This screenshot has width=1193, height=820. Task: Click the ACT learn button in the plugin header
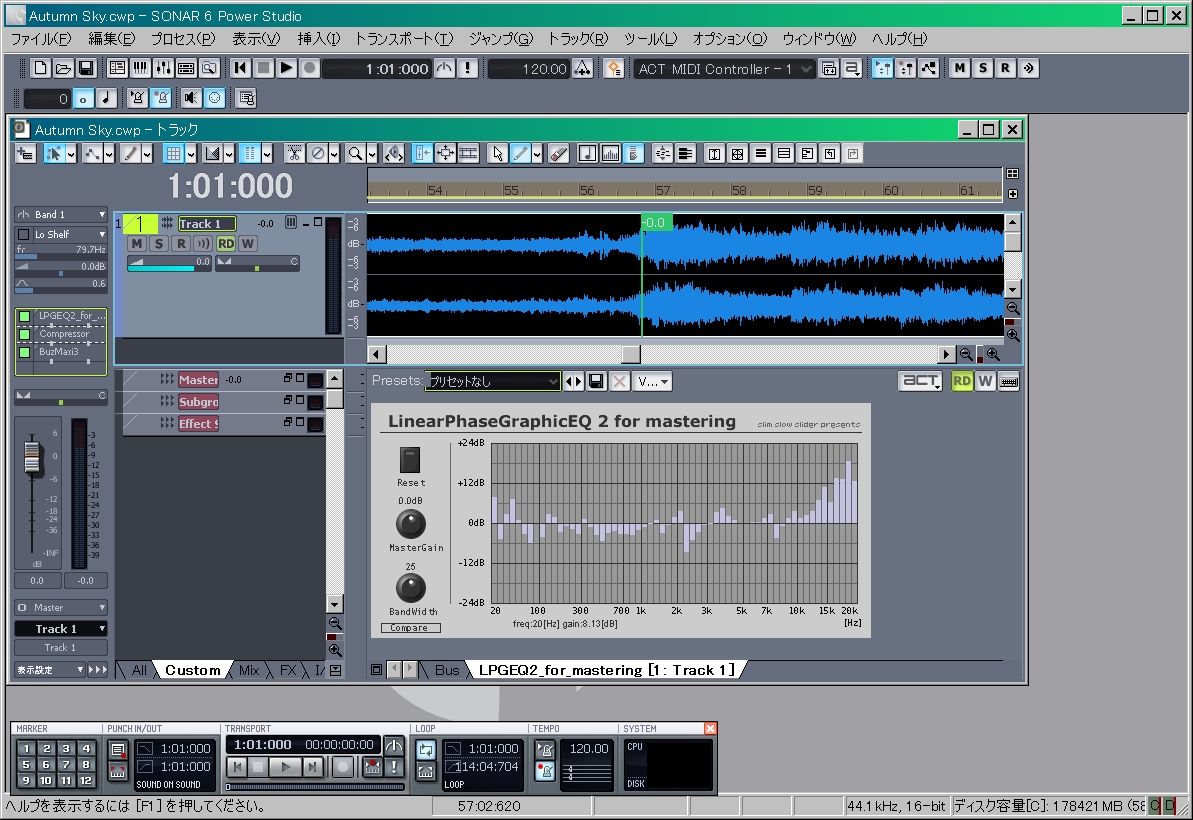[920, 380]
